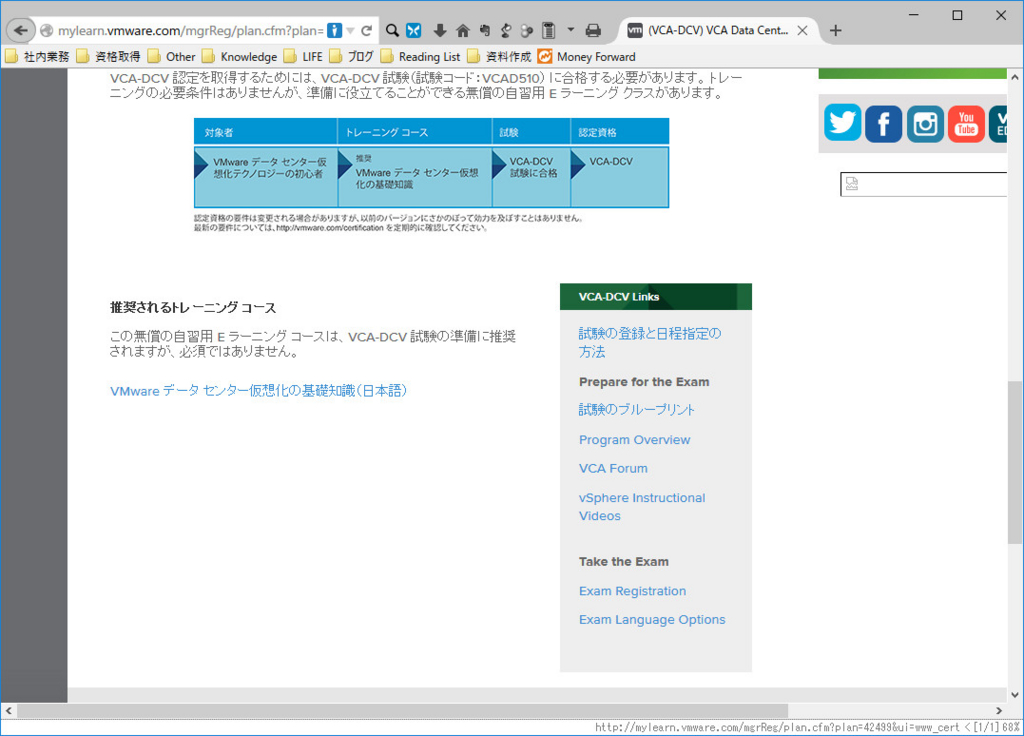Open the Exam Registration link

pyautogui.click(x=632, y=591)
